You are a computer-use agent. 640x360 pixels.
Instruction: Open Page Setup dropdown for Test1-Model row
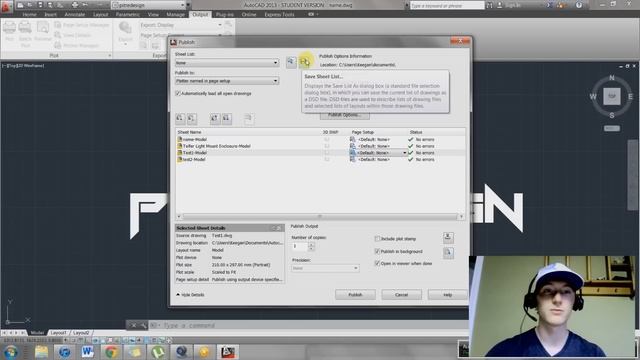pos(404,153)
